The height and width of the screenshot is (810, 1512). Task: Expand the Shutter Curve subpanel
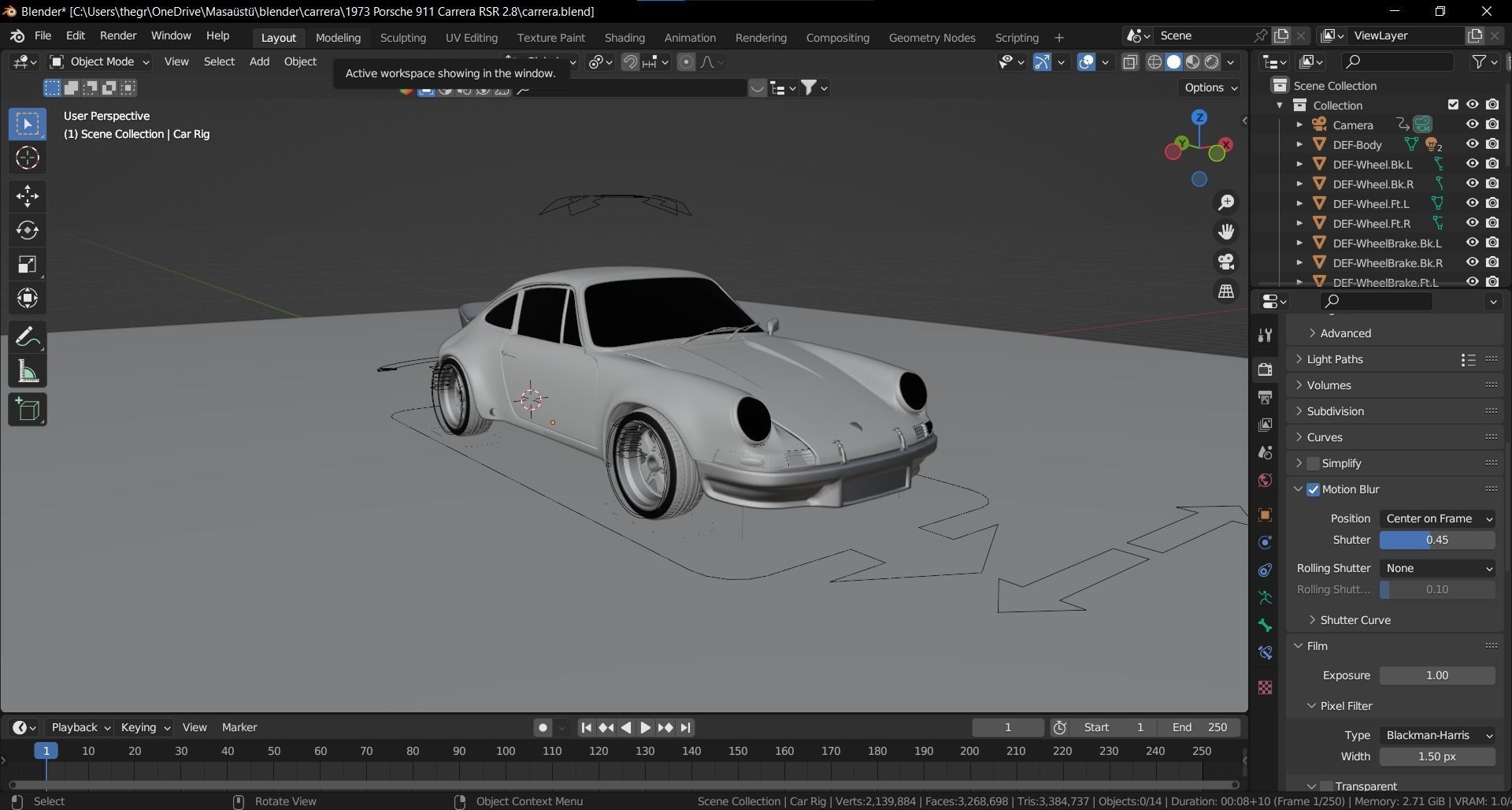point(1312,620)
